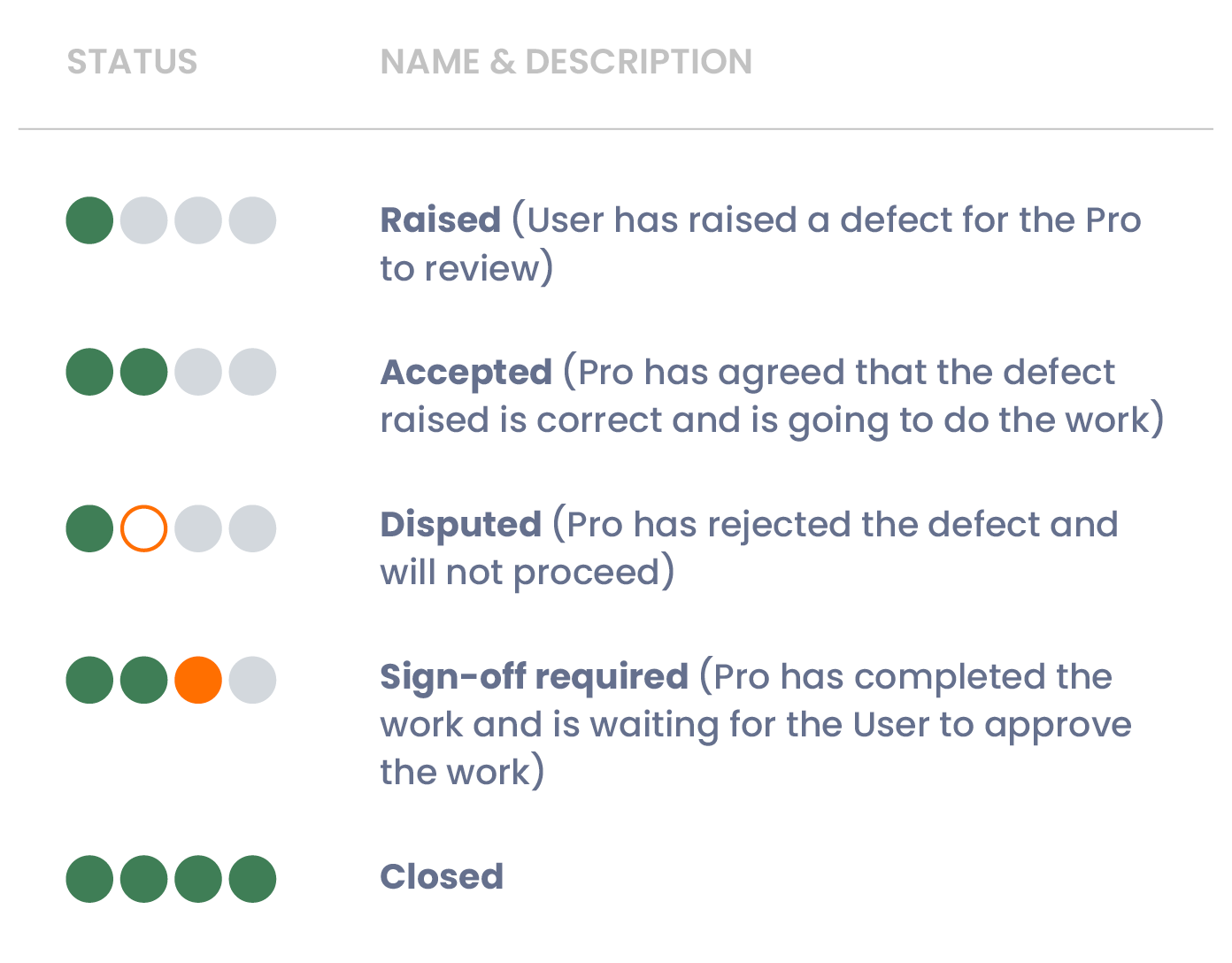Click the last grey dot in Sign-off row

[x=252, y=680]
